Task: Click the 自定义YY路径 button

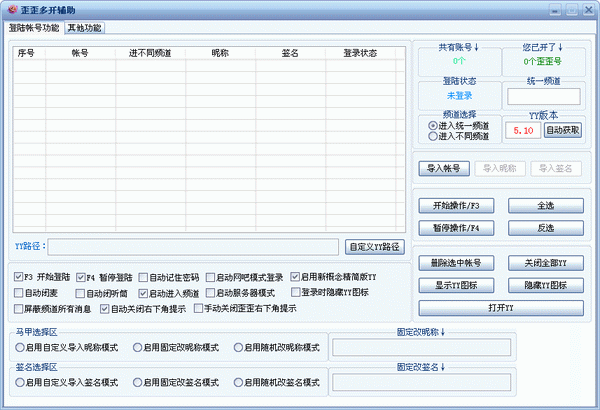Action: (375, 247)
